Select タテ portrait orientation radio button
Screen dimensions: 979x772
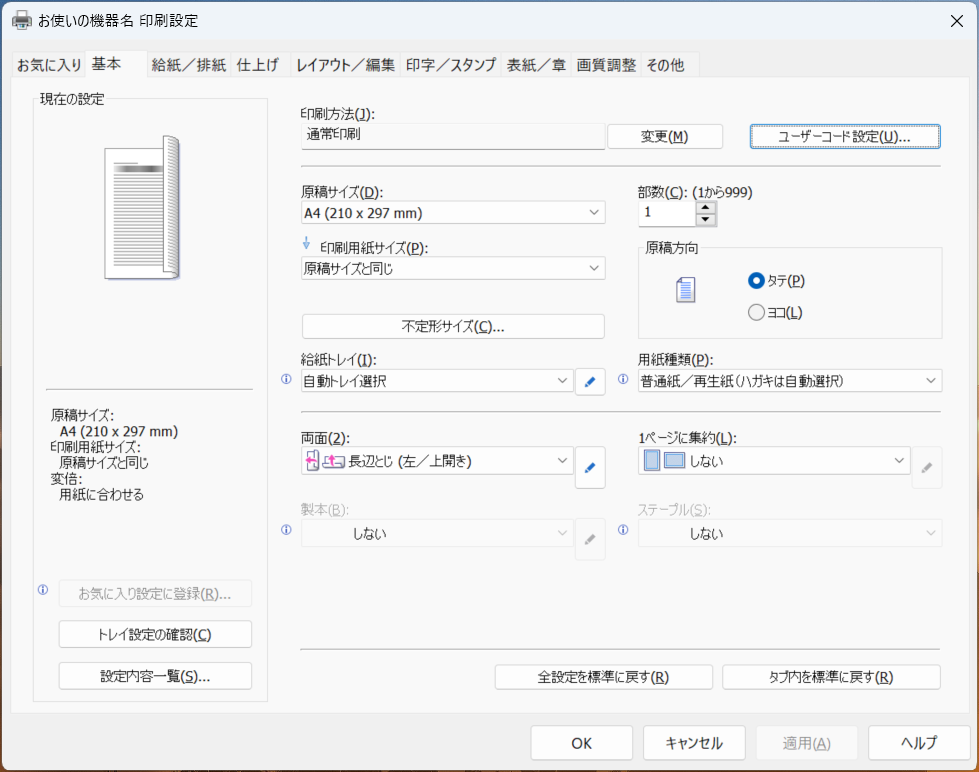coord(756,281)
